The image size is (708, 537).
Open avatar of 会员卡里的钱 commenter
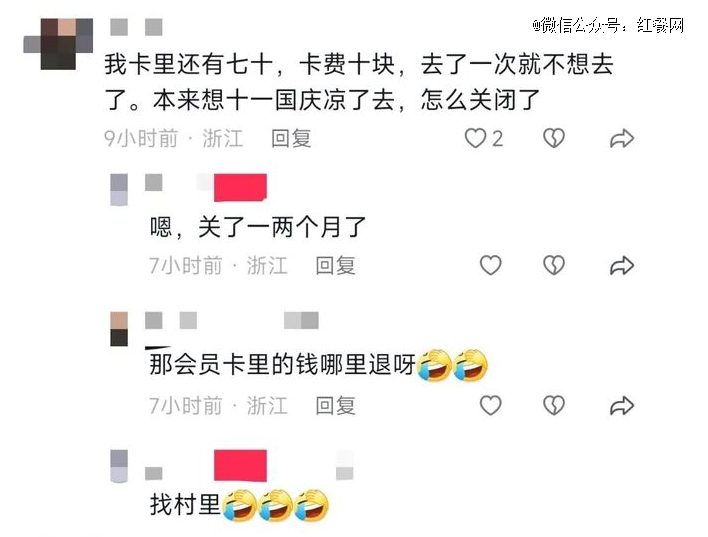click(119, 329)
